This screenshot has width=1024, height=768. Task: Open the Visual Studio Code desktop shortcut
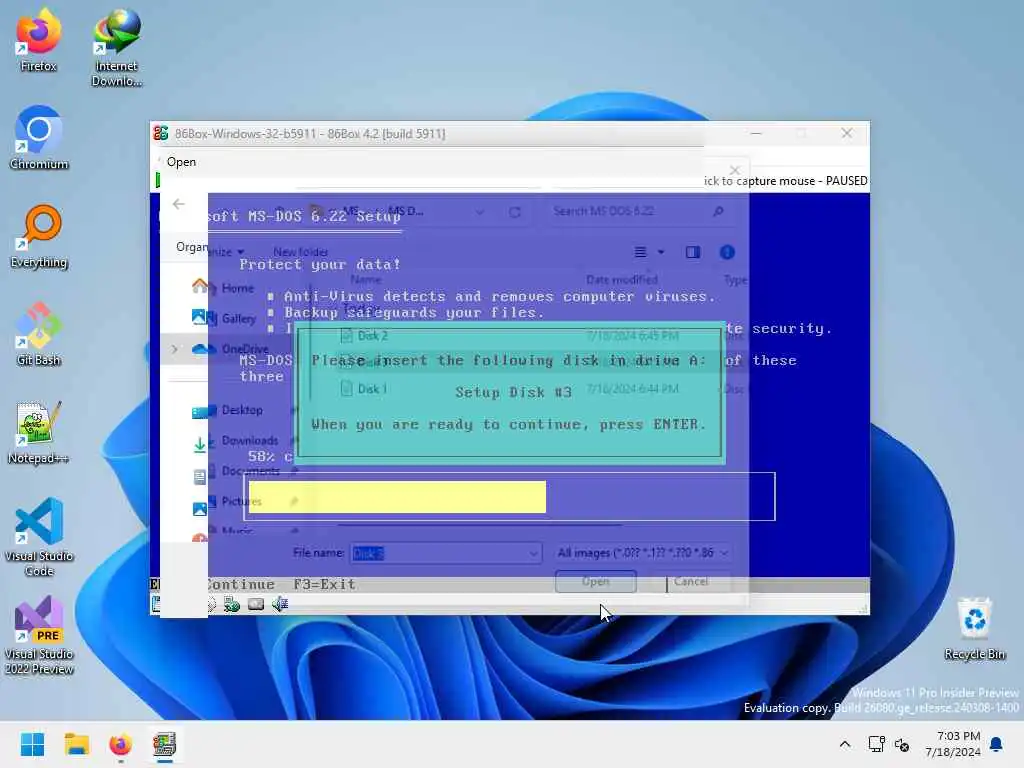point(39,537)
